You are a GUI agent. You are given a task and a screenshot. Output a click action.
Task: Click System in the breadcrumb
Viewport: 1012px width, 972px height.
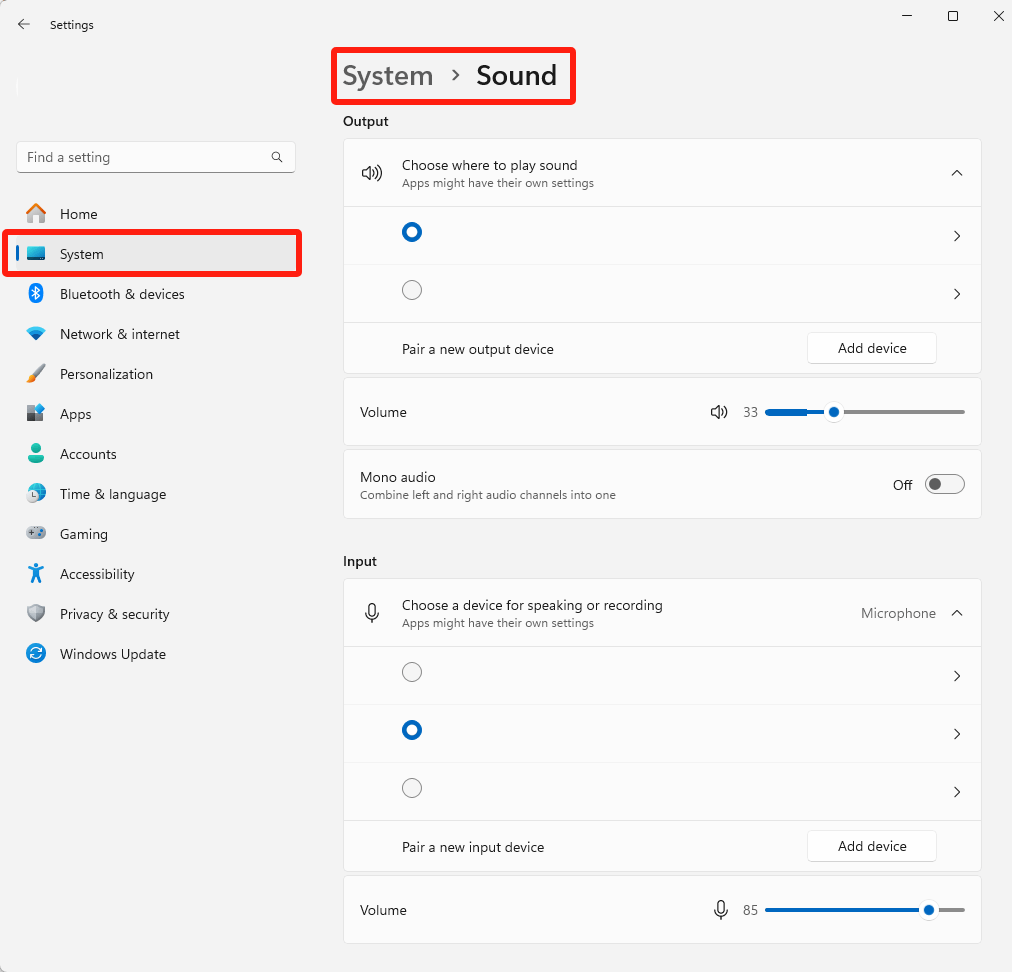pos(388,76)
